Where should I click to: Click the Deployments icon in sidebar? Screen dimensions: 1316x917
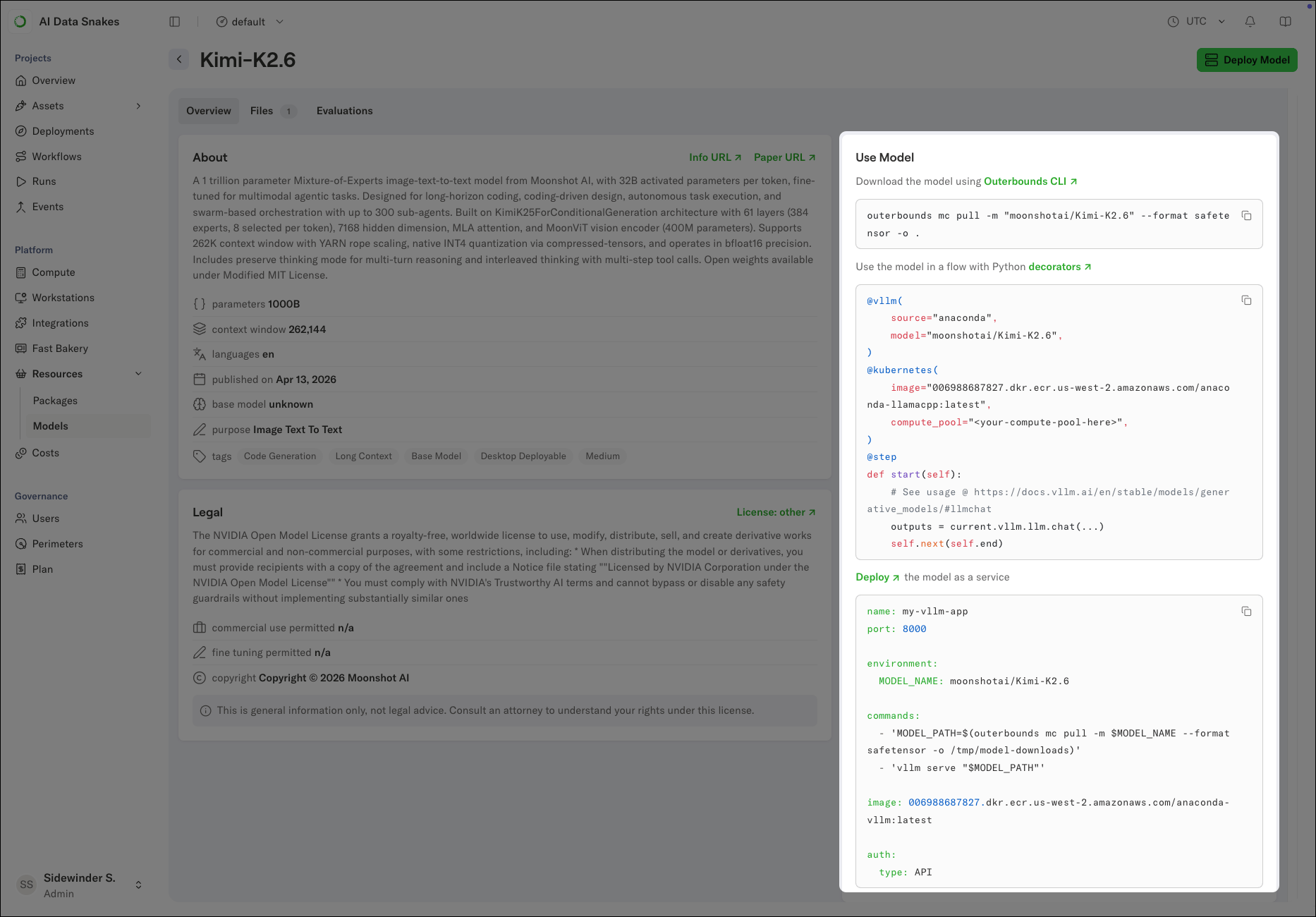pos(21,131)
